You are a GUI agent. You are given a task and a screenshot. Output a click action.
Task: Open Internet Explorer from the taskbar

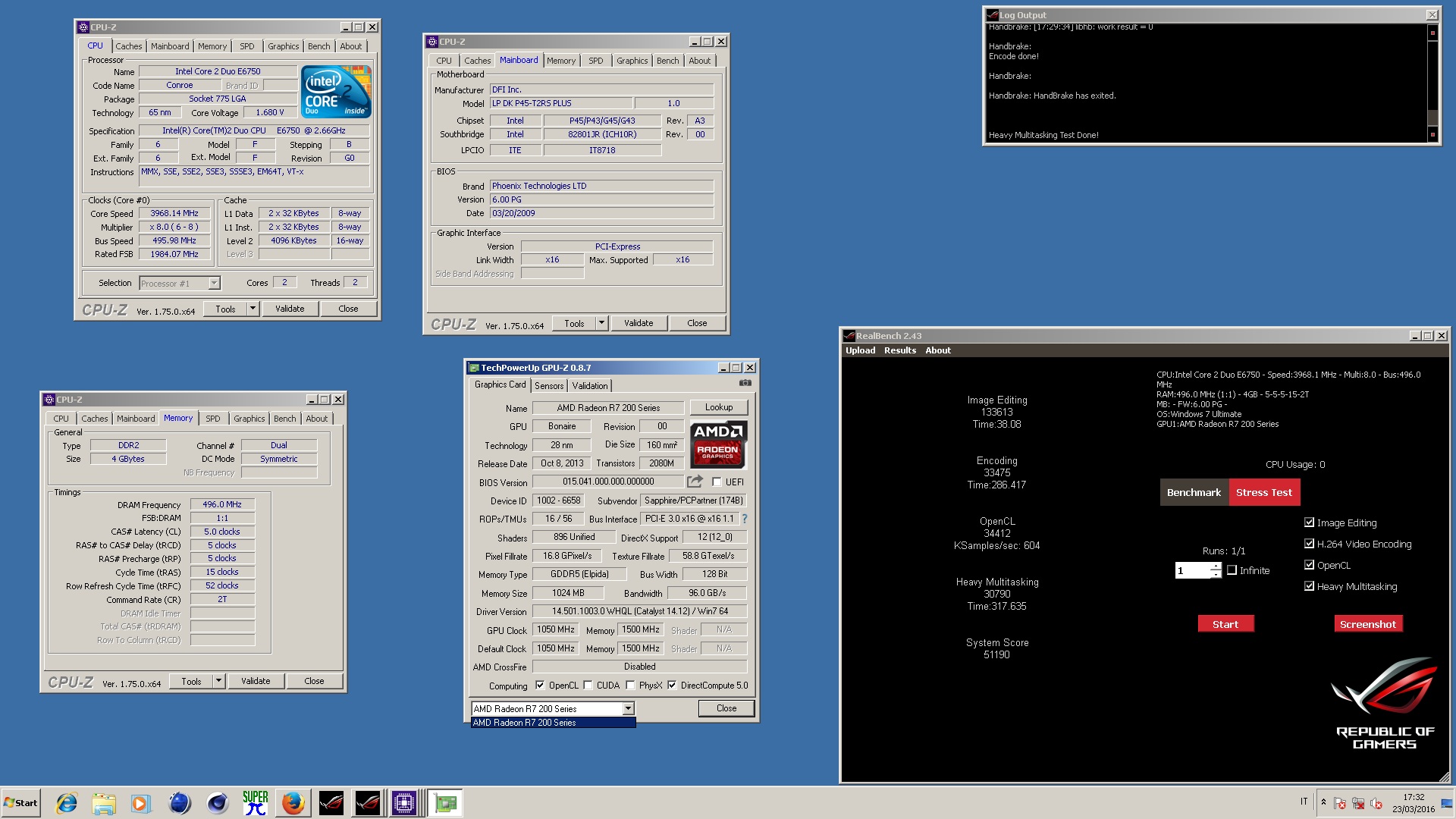pos(67,803)
